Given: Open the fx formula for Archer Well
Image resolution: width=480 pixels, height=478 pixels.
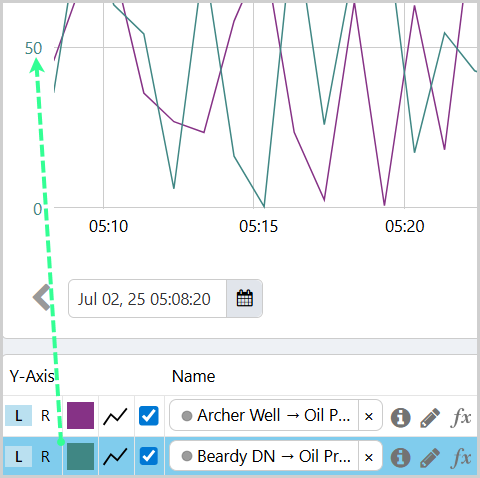Looking at the screenshot, I should pos(462,417).
